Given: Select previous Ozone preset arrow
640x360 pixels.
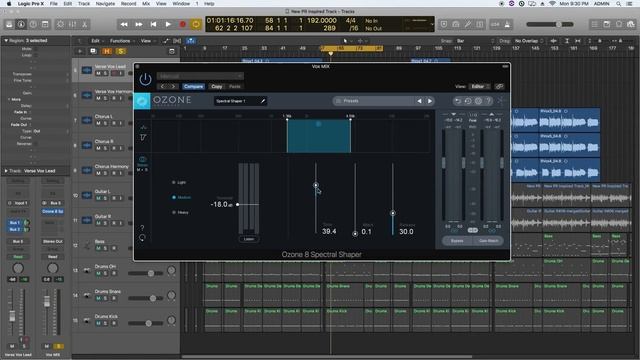Looking at the screenshot, I should click(420, 101).
